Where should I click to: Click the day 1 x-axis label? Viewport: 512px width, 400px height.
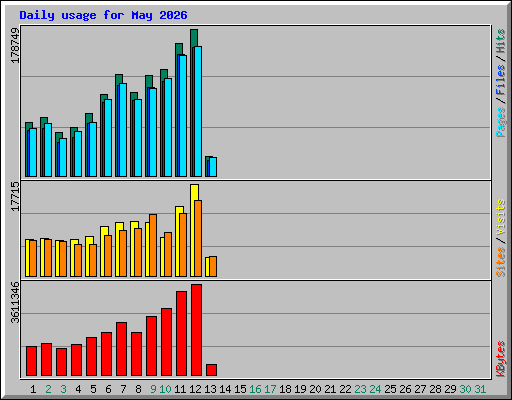click(x=33, y=389)
